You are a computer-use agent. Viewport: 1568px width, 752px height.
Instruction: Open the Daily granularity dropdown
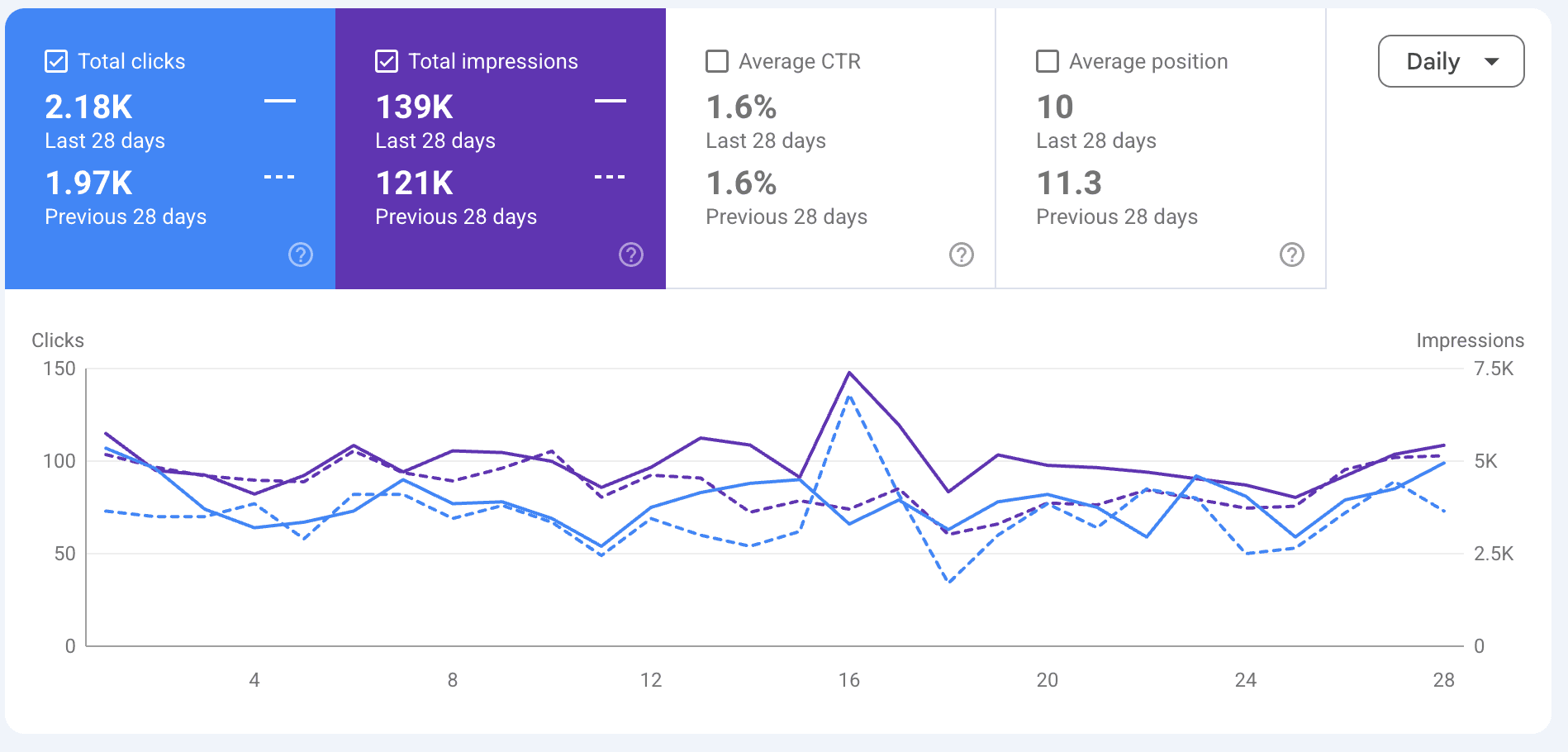(1452, 61)
